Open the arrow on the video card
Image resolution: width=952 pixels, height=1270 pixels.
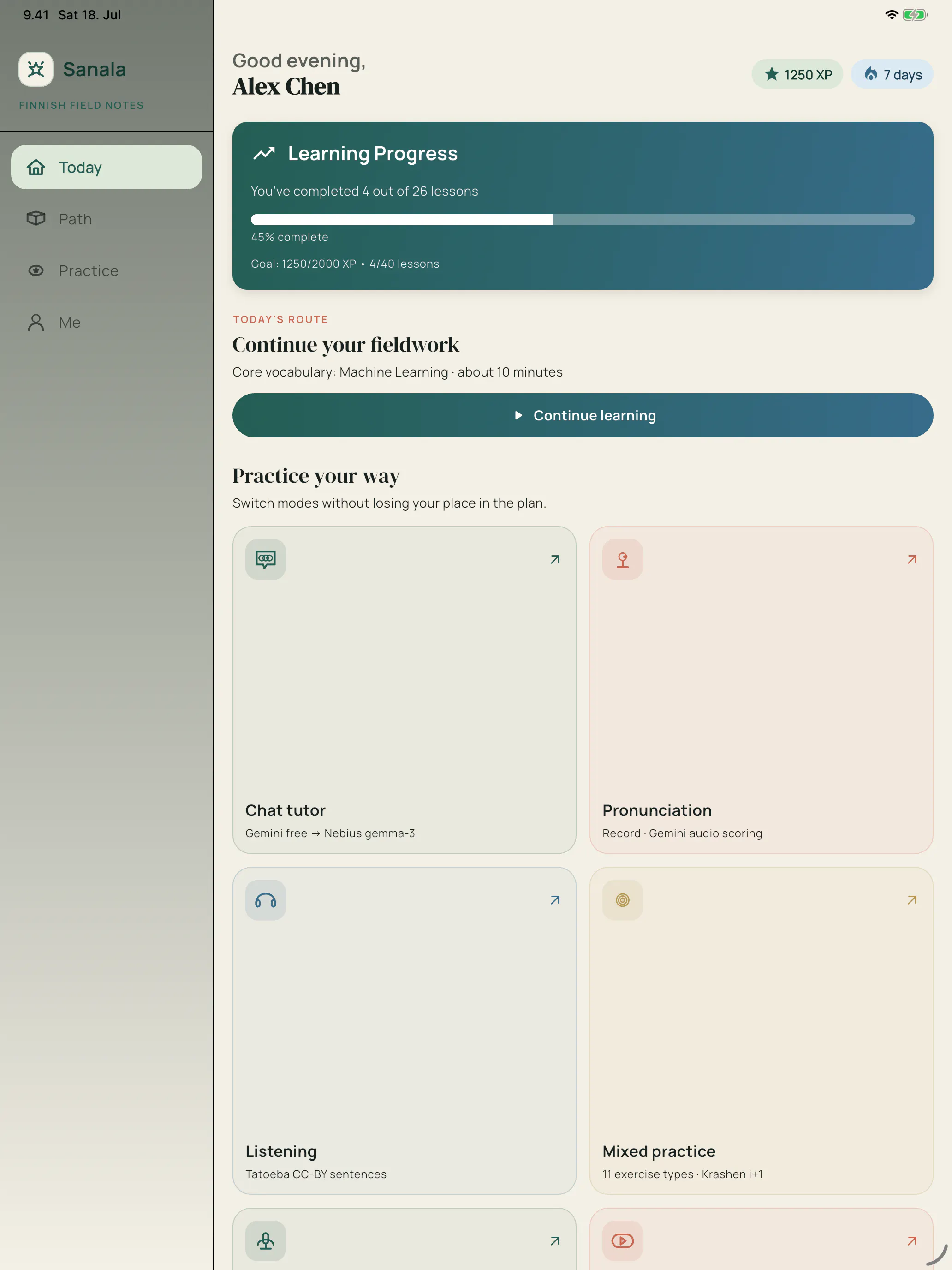tap(912, 1241)
